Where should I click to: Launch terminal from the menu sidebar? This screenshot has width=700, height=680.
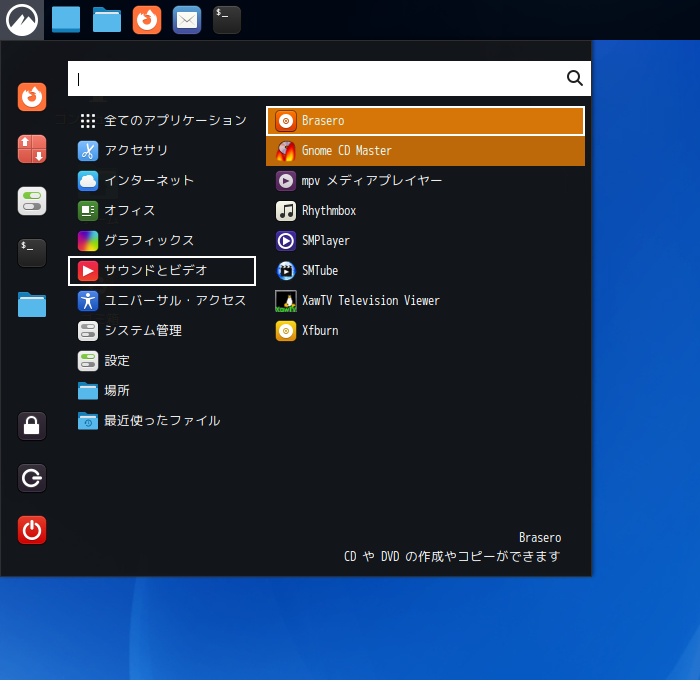click(x=32, y=253)
